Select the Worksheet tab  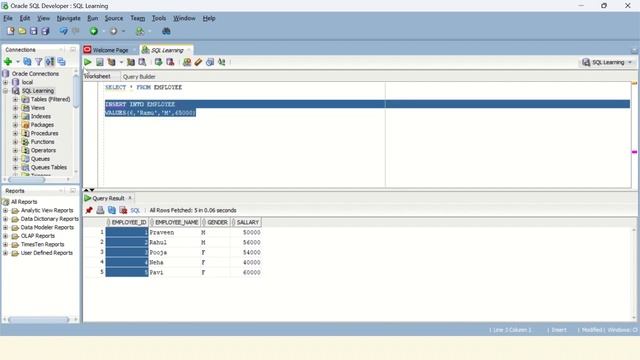97,76
